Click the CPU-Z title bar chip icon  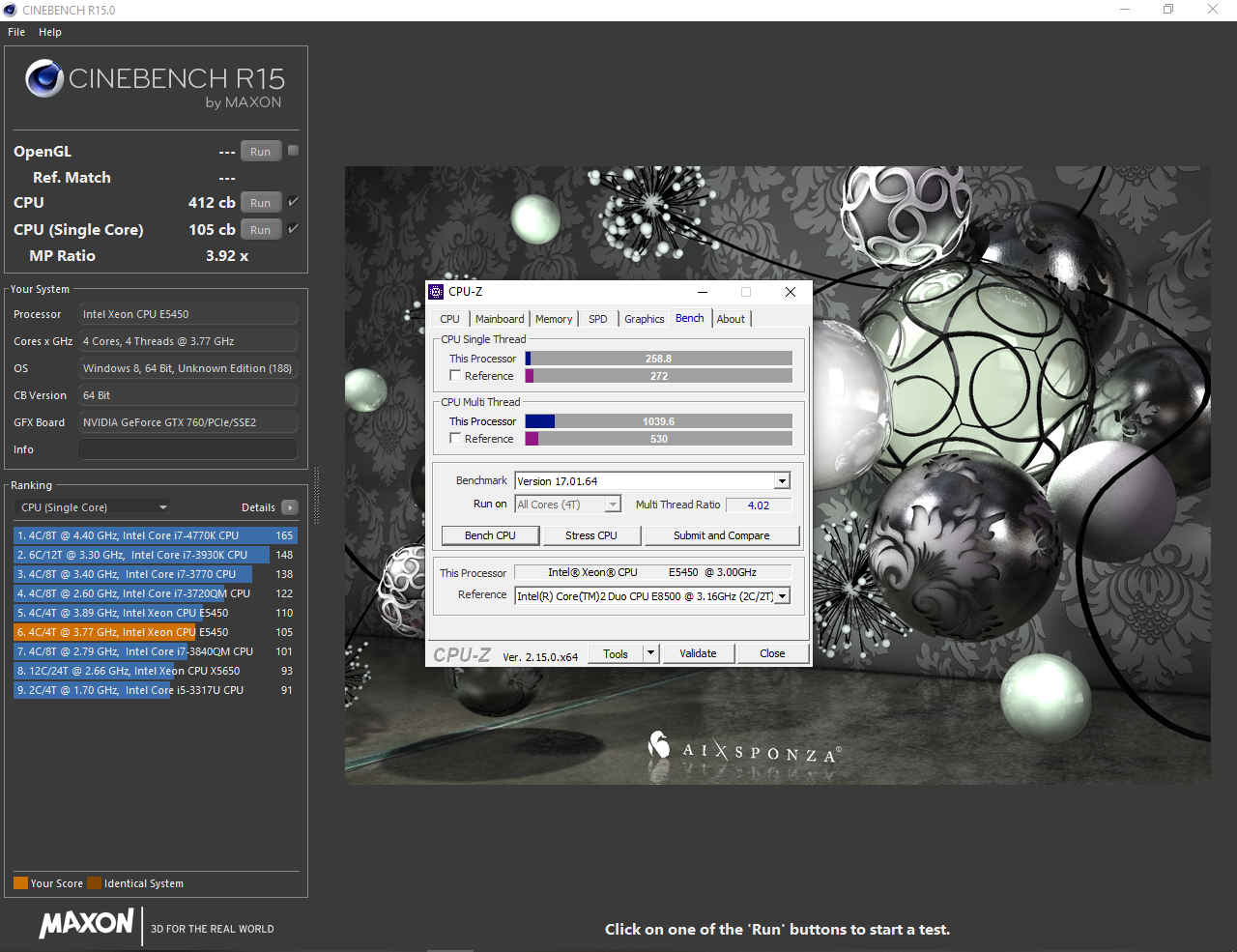(436, 292)
